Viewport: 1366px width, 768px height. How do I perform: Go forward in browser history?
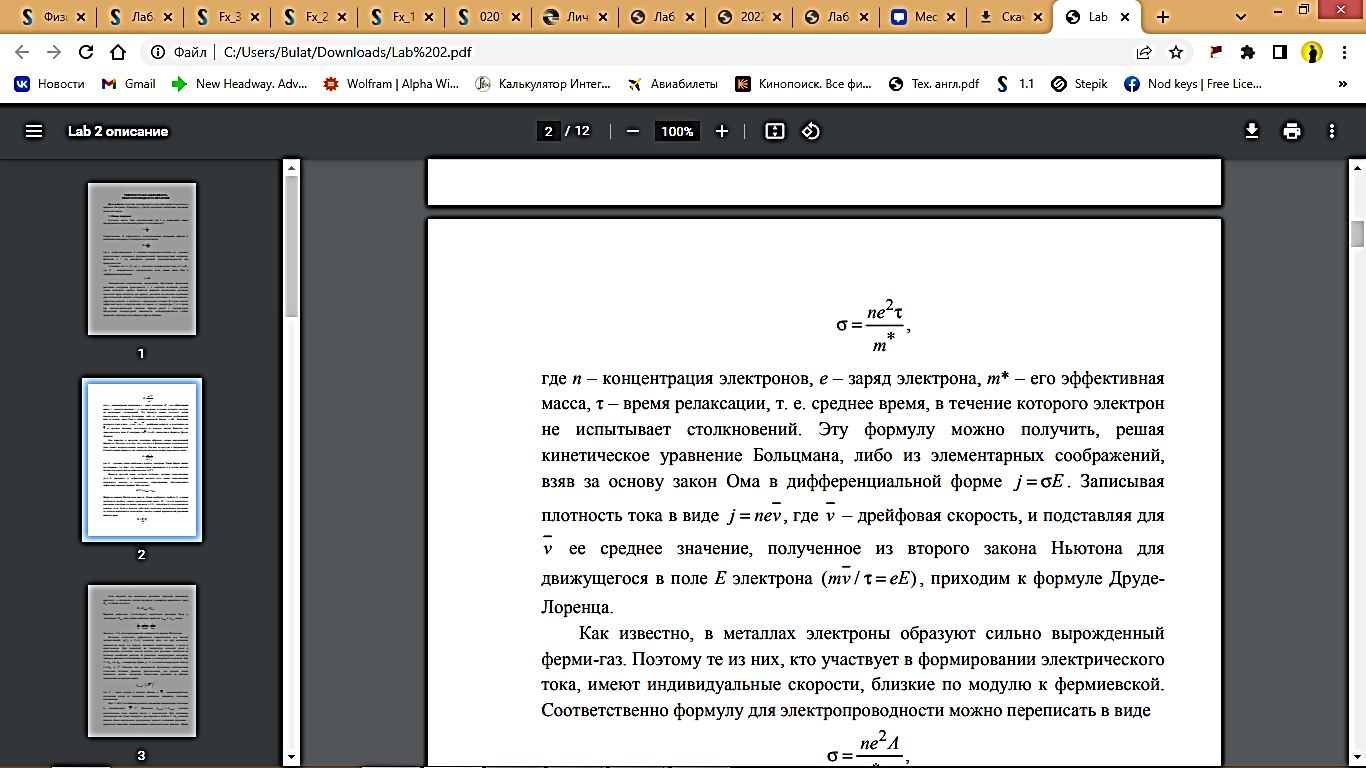click(x=54, y=52)
